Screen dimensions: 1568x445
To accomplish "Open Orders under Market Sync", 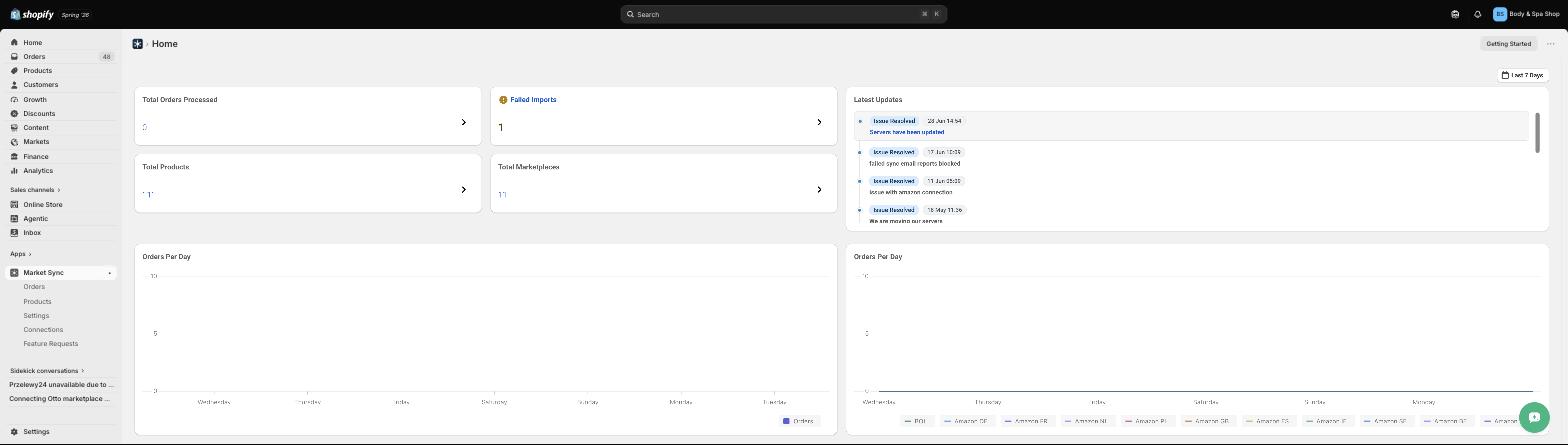I will pyautogui.click(x=34, y=287).
